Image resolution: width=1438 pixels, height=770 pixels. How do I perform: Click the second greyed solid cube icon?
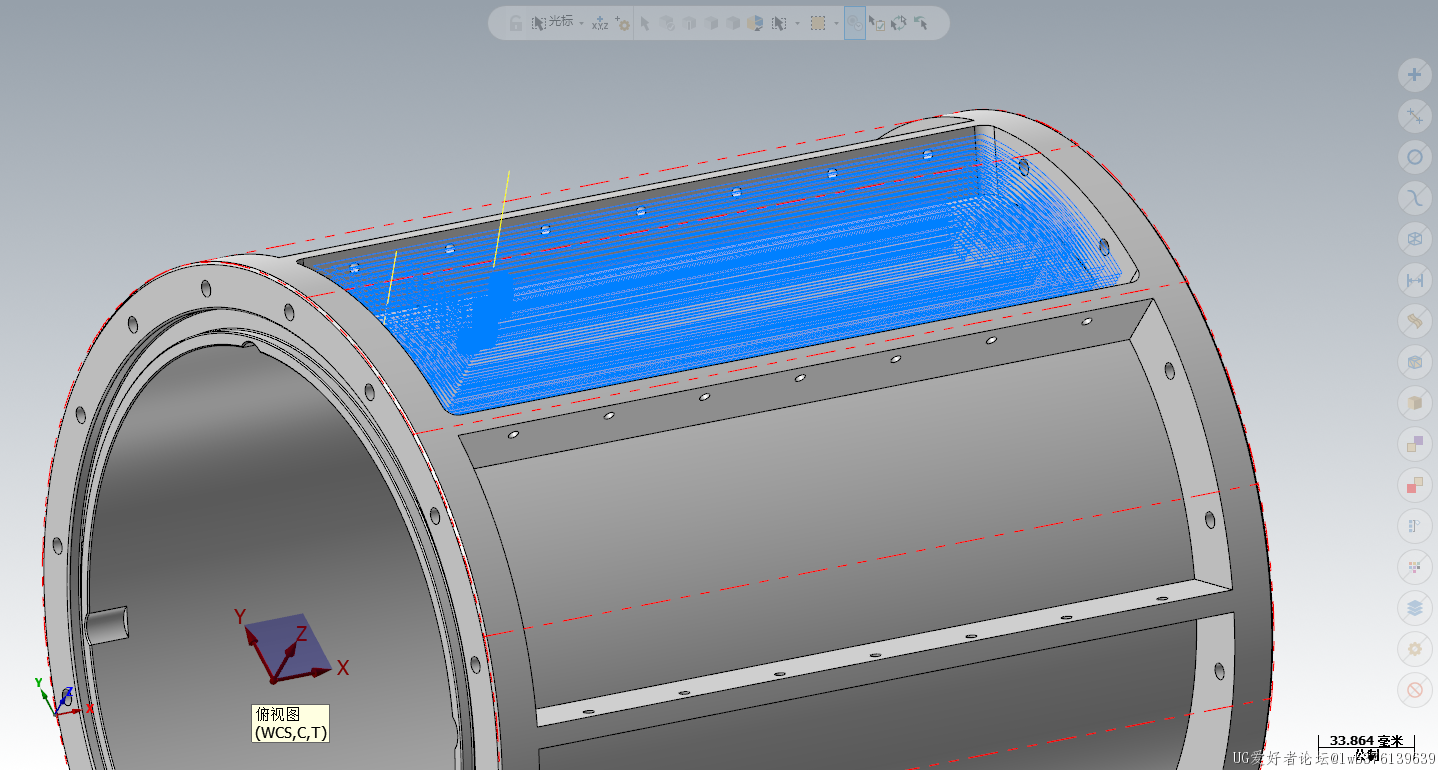(x=733, y=23)
